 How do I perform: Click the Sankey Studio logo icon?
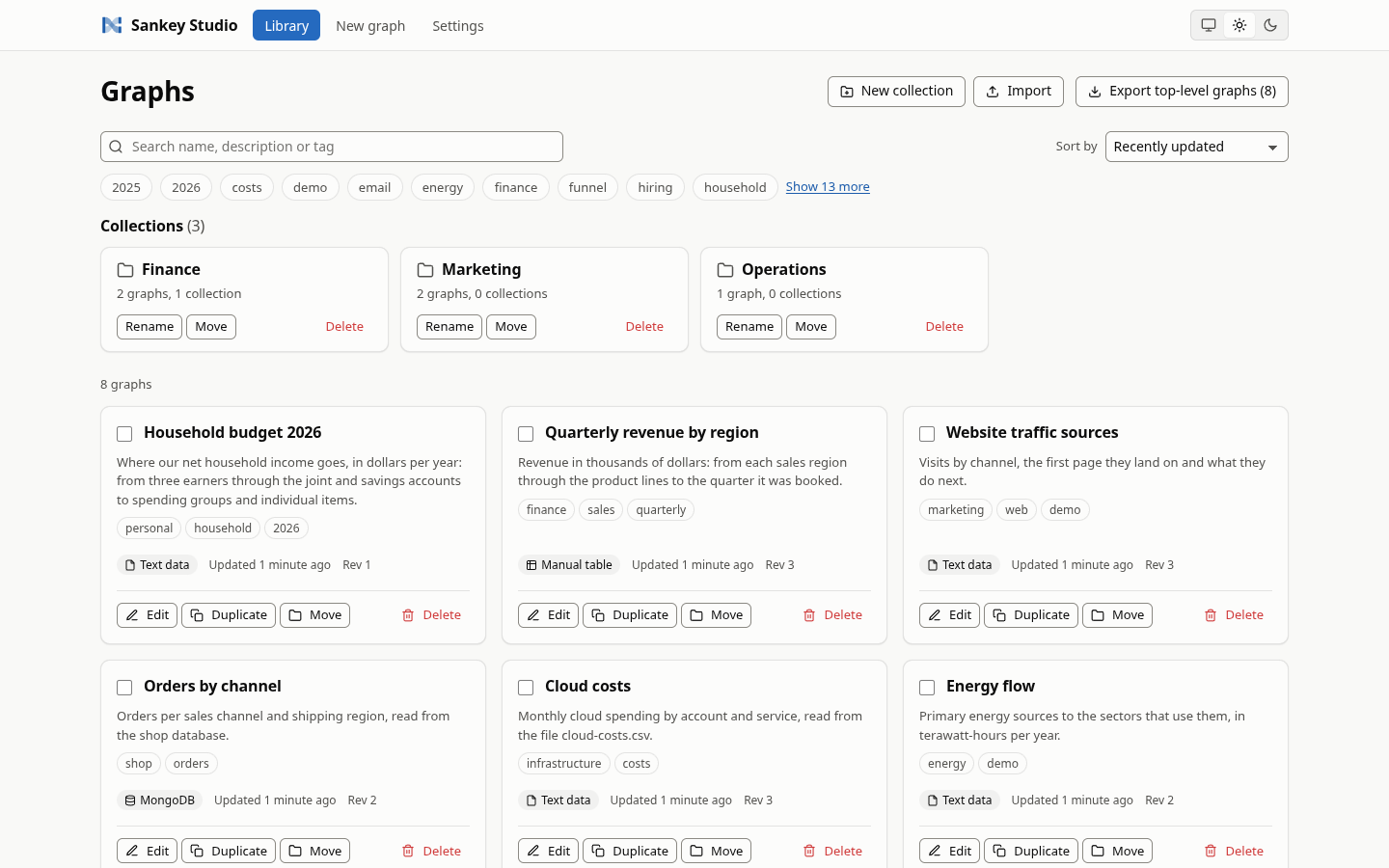tap(112, 25)
